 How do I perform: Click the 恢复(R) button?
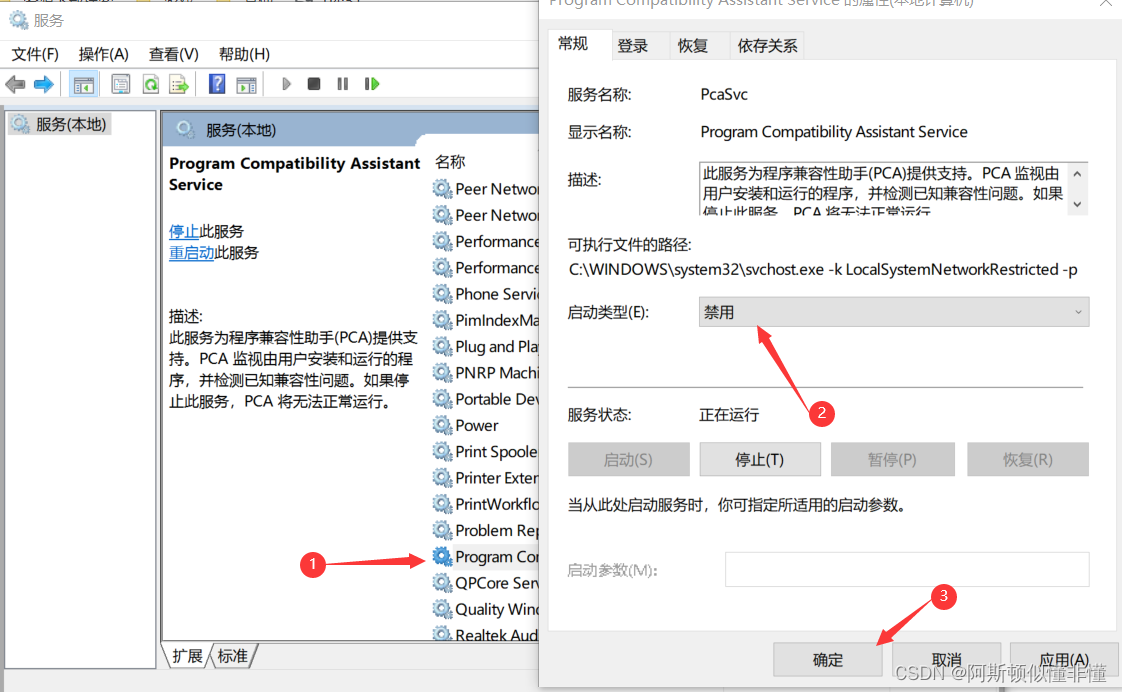tap(1028, 459)
